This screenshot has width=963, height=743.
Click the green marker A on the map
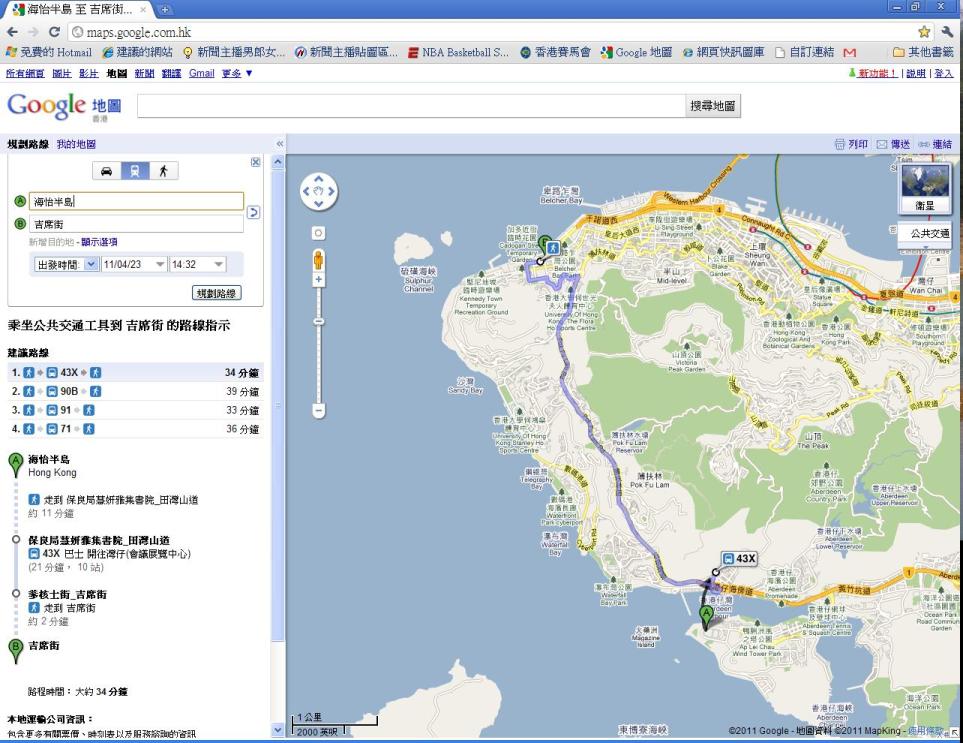(x=707, y=617)
